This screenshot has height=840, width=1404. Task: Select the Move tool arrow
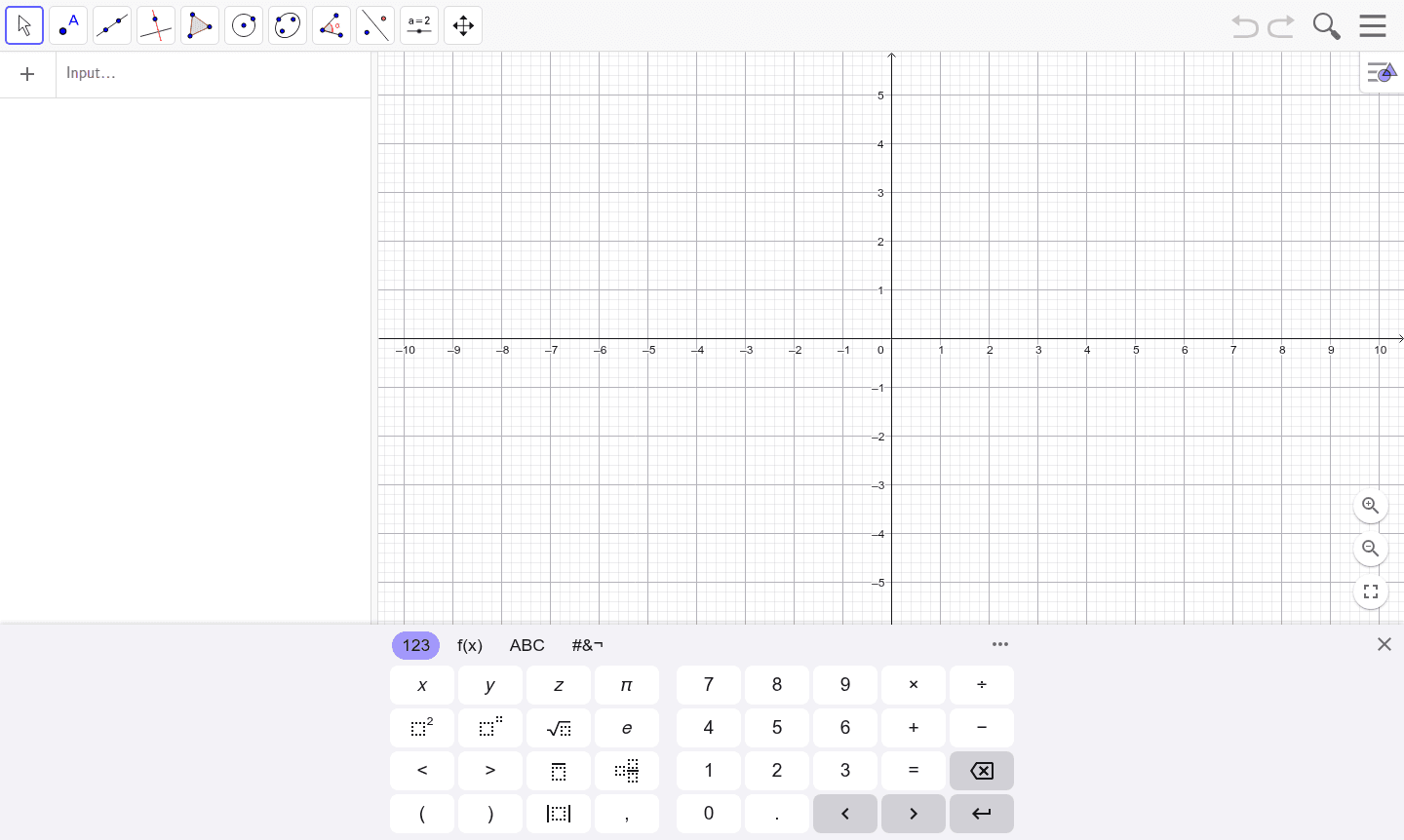coord(24,25)
